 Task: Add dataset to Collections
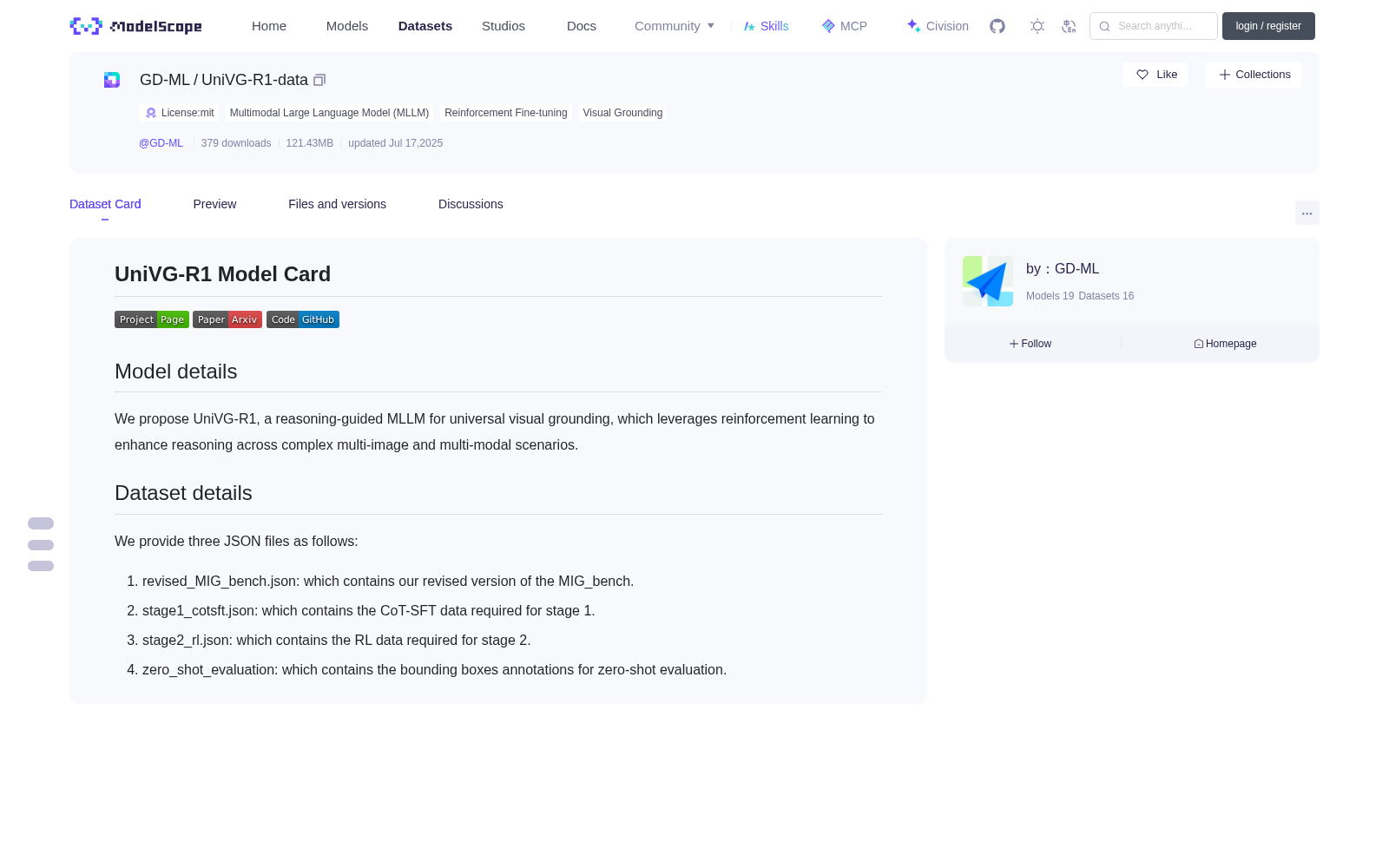(1254, 75)
